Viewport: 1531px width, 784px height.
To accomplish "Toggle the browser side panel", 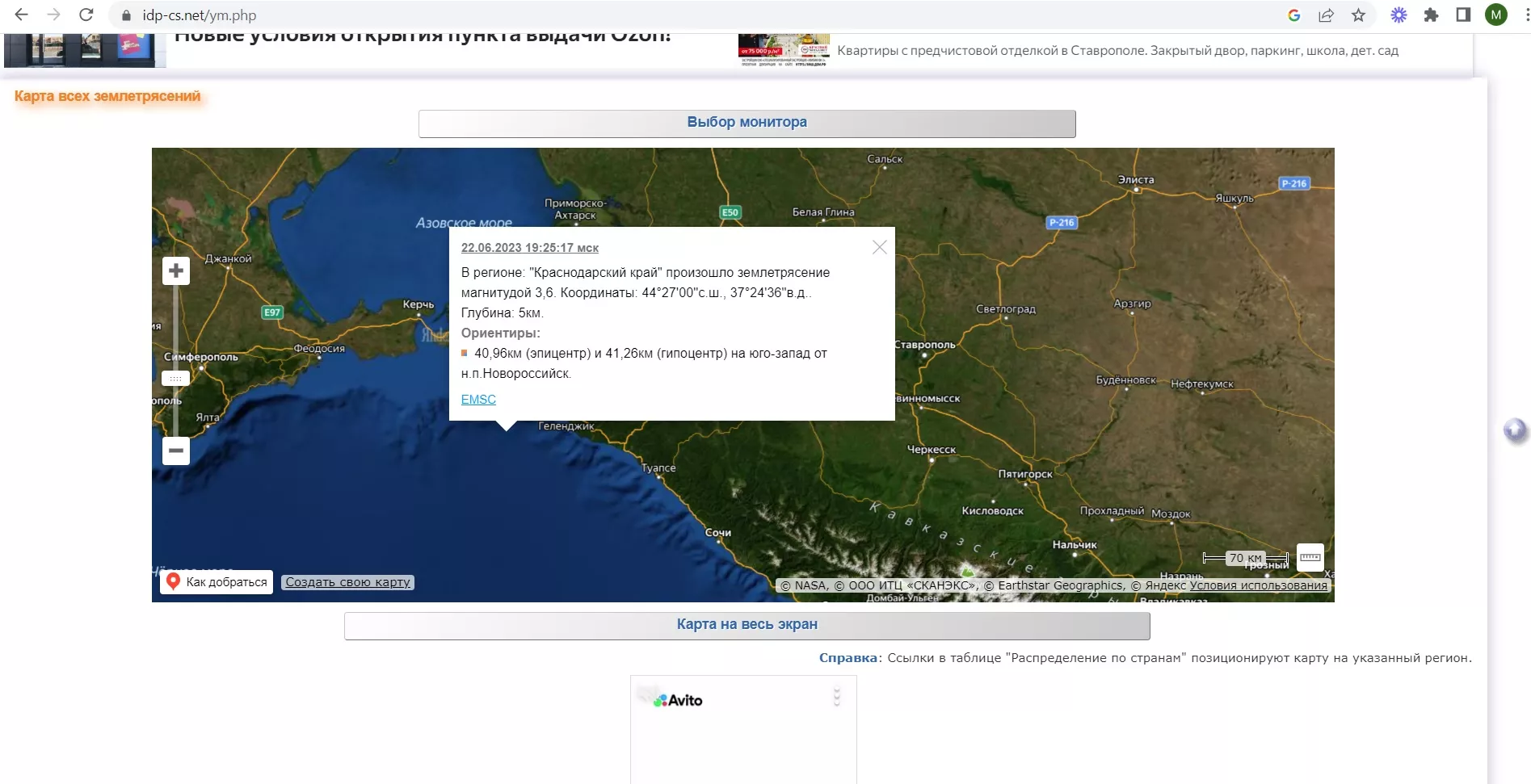I will click(1463, 15).
